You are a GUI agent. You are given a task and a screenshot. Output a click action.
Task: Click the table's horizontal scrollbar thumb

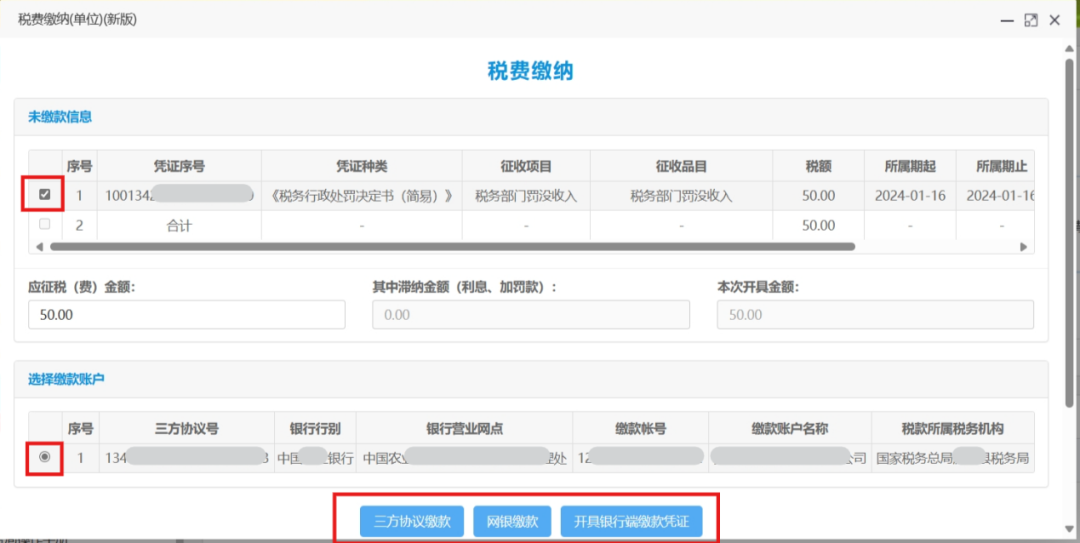pos(452,246)
